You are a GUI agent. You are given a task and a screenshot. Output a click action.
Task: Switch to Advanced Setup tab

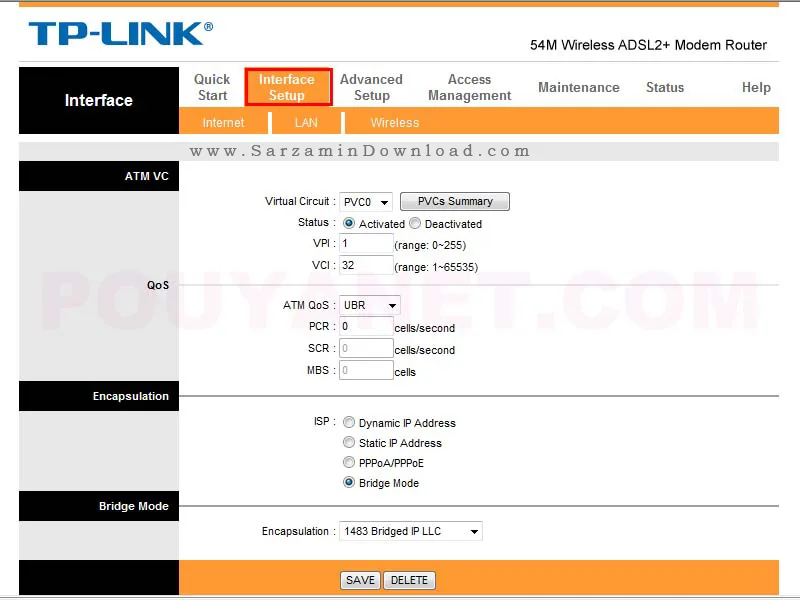pyautogui.click(x=371, y=87)
